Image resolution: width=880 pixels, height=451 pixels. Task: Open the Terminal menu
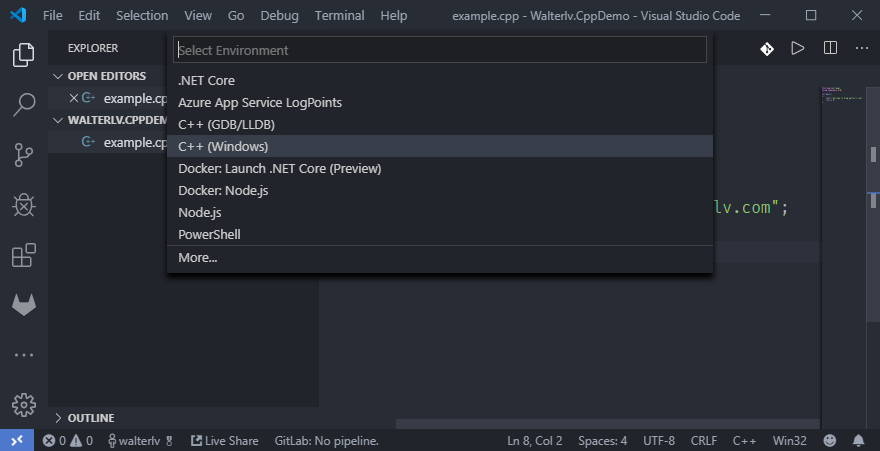(339, 16)
